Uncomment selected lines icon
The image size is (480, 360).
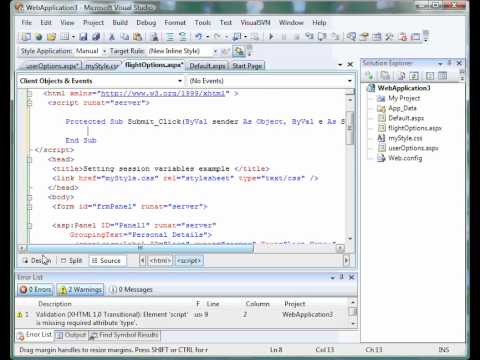pos(183,37)
